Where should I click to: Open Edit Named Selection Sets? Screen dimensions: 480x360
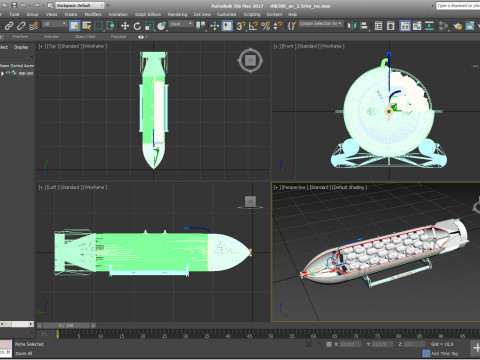click(x=292, y=26)
